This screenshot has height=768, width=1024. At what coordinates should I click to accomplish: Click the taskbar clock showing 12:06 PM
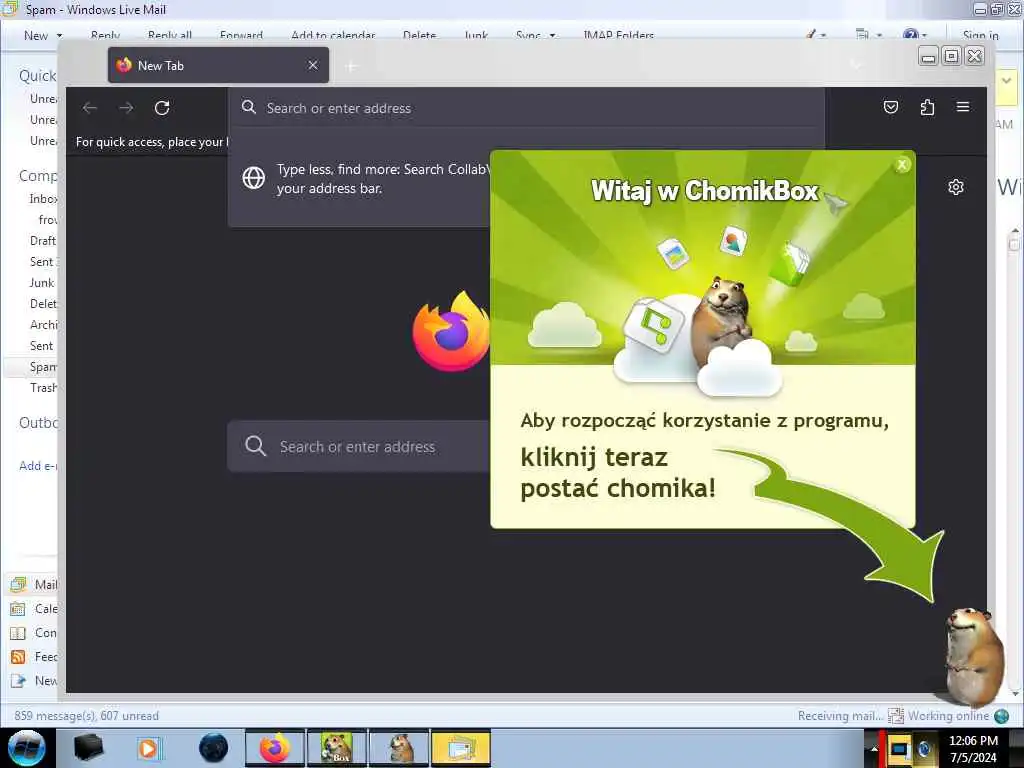coord(973,749)
